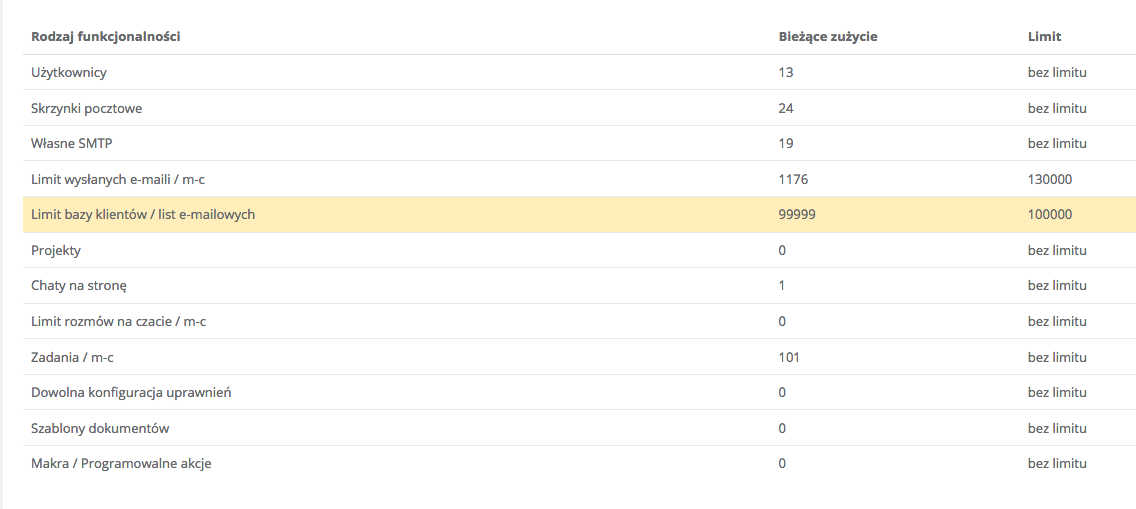Click the "Projekty" row label
This screenshot has width=1136, height=509.
pyautogui.click(x=56, y=250)
